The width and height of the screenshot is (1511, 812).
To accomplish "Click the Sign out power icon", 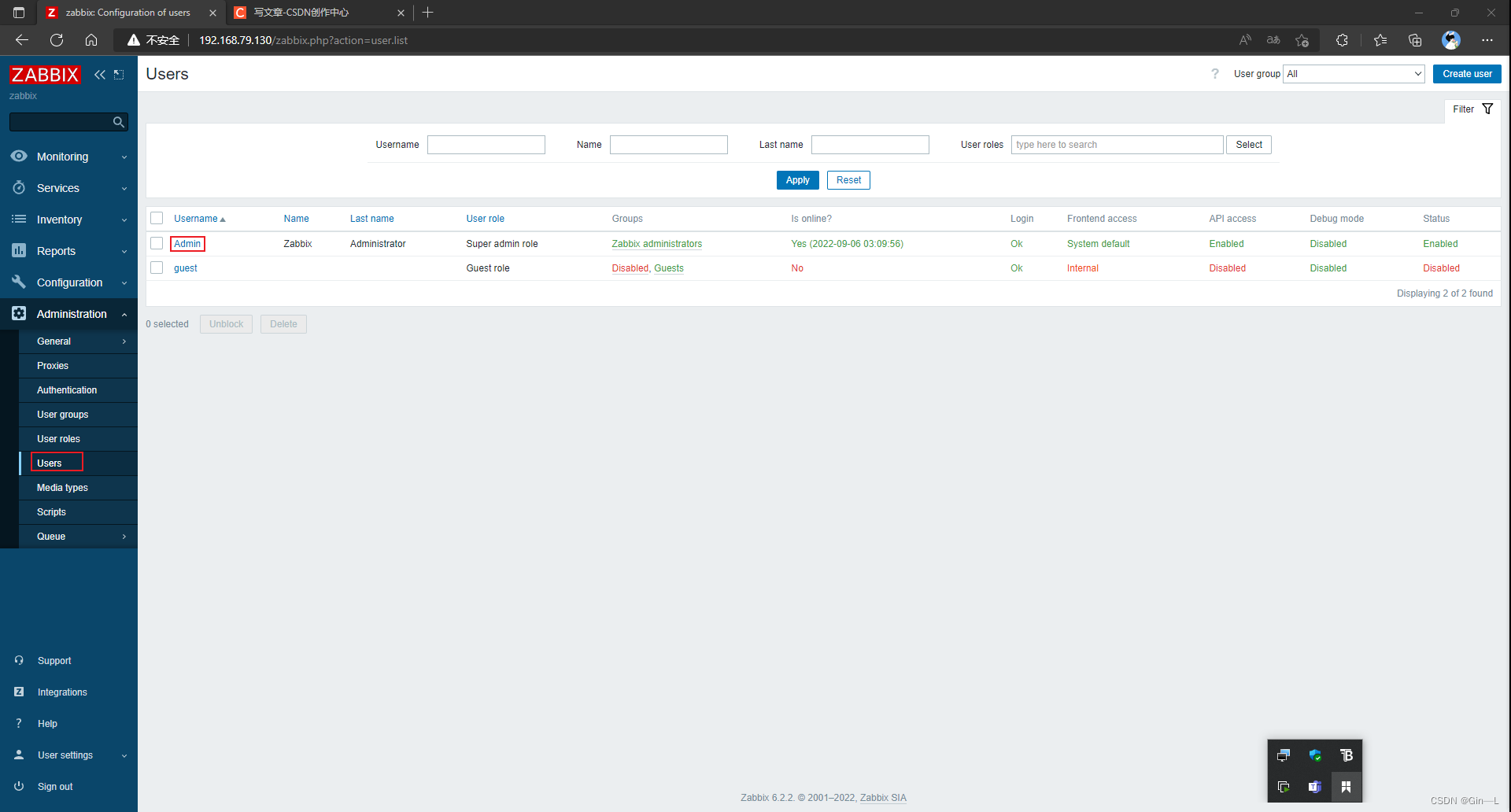I will tap(19, 786).
